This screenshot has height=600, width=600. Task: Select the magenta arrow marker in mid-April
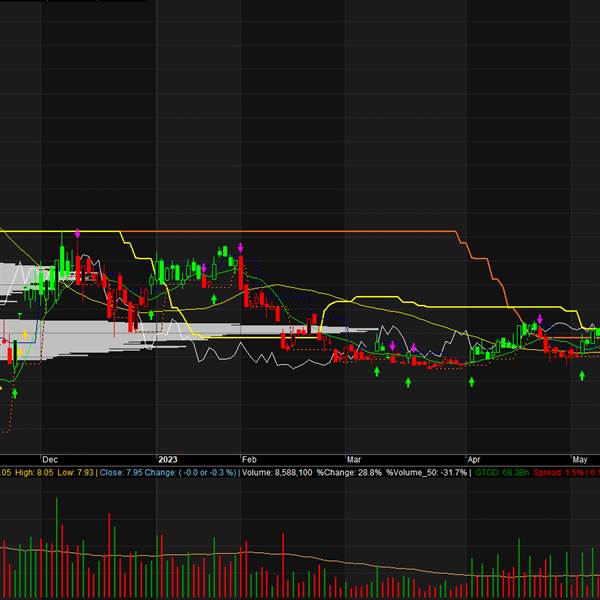click(x=540, y=317)
